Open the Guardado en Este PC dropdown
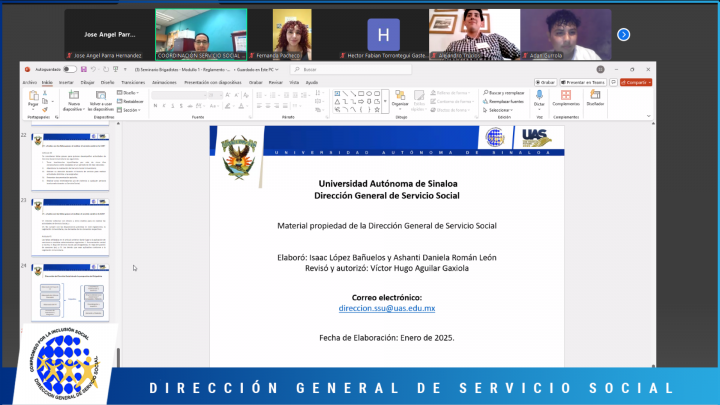Screen dimensions: 720x405 click(x=258, y=70)
